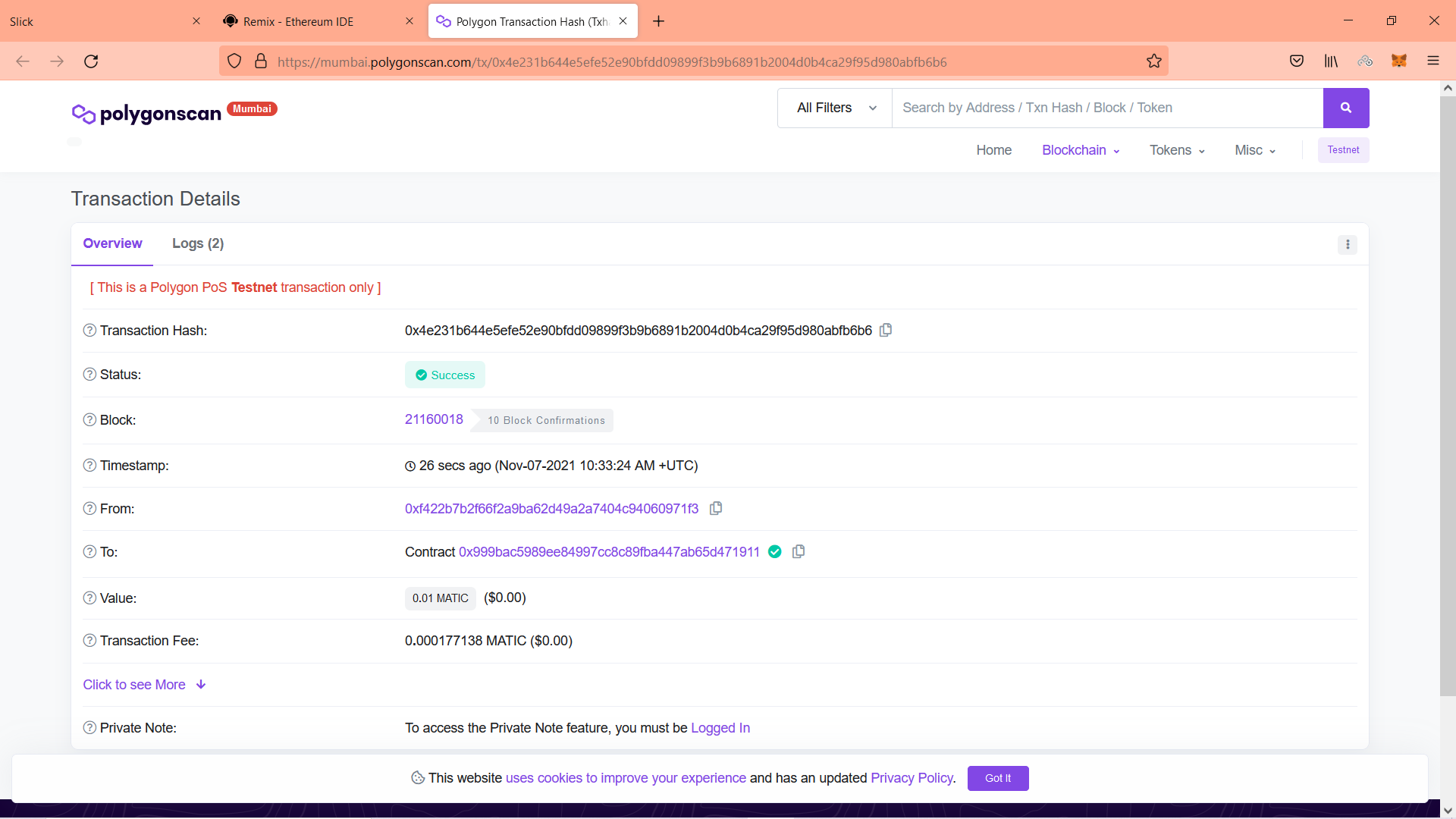Expand the Blockchain nav menu
This screenshot has height=819, width=1456.
pos(1080,150)
